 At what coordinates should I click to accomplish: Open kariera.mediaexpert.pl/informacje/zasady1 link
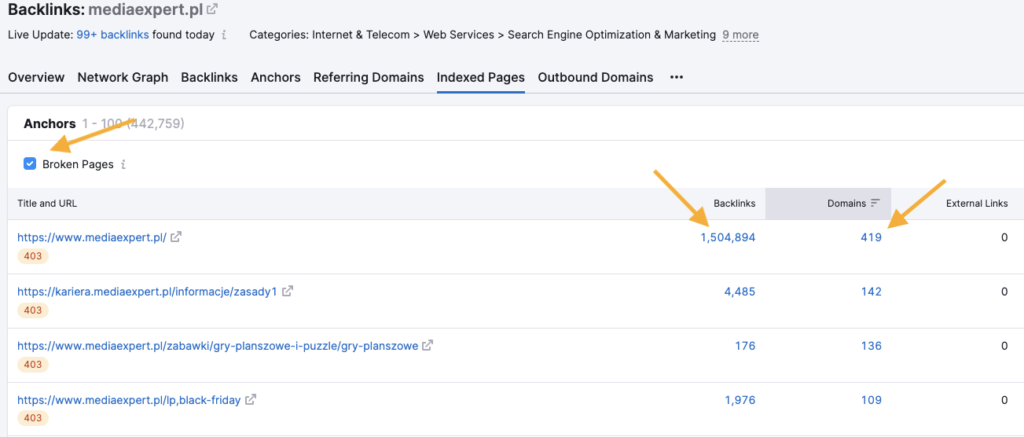tap(148, 291)
